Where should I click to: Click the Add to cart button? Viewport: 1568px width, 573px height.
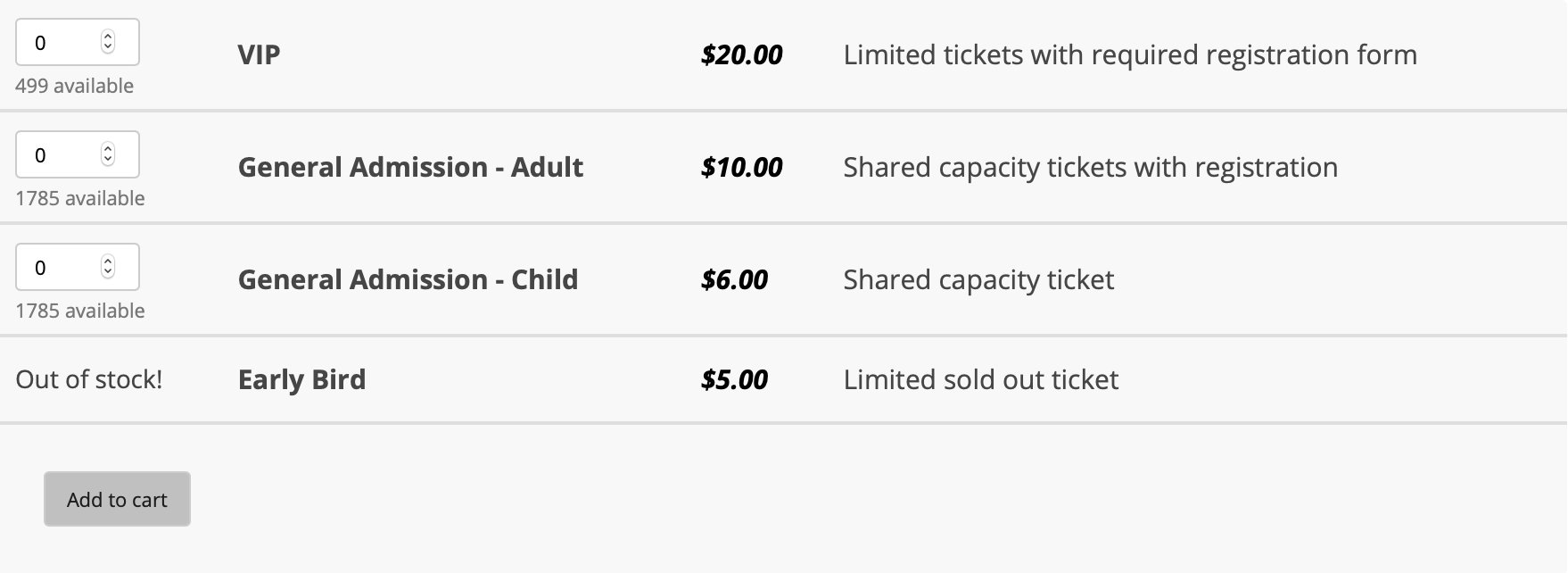[x=116, y=499]
